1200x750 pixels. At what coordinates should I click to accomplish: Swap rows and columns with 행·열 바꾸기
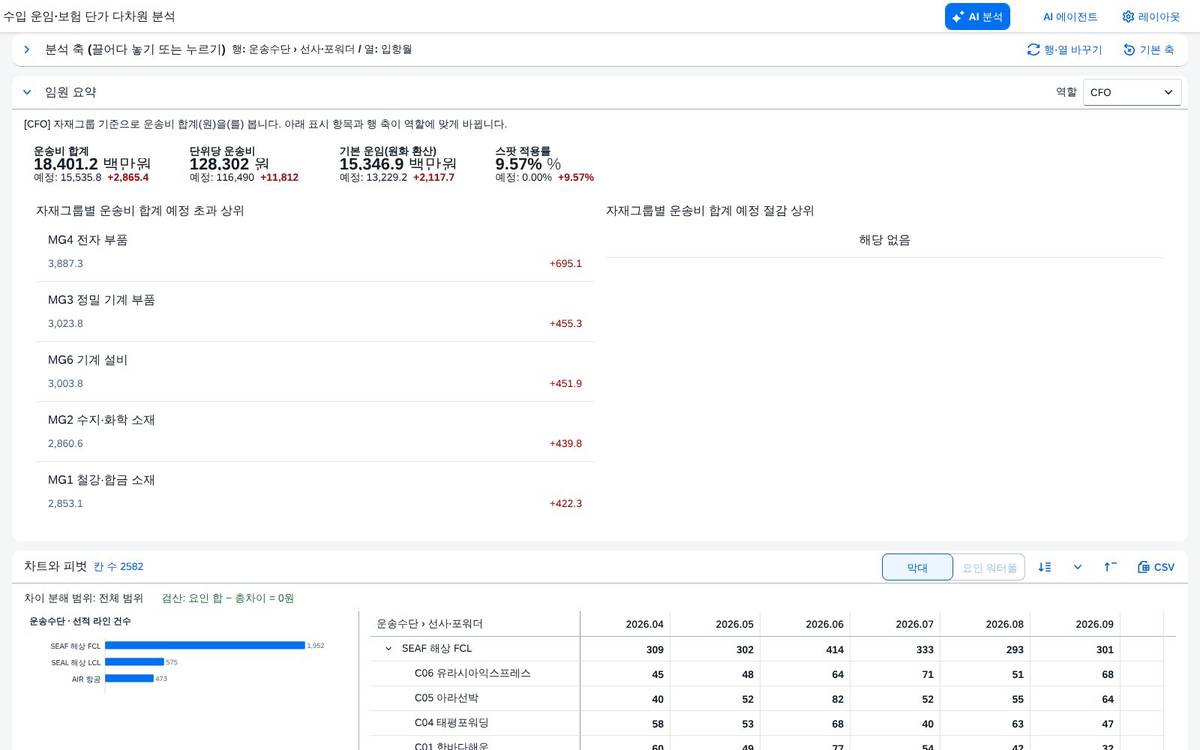click(1064, 49)
